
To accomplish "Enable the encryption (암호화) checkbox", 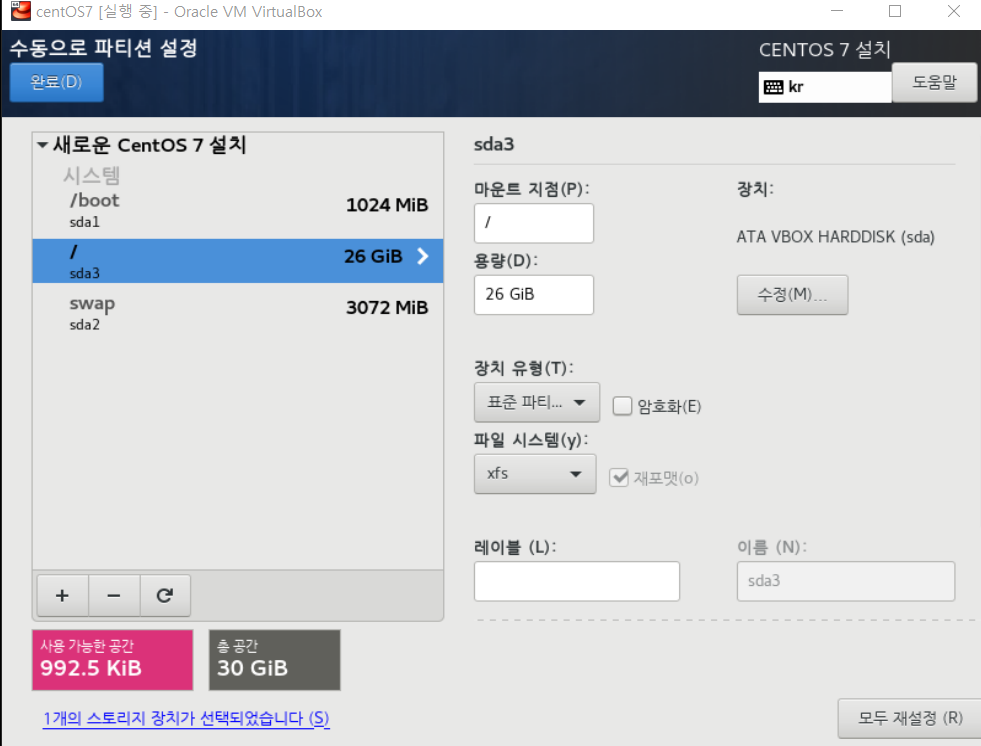I will (x=622, y=406).
